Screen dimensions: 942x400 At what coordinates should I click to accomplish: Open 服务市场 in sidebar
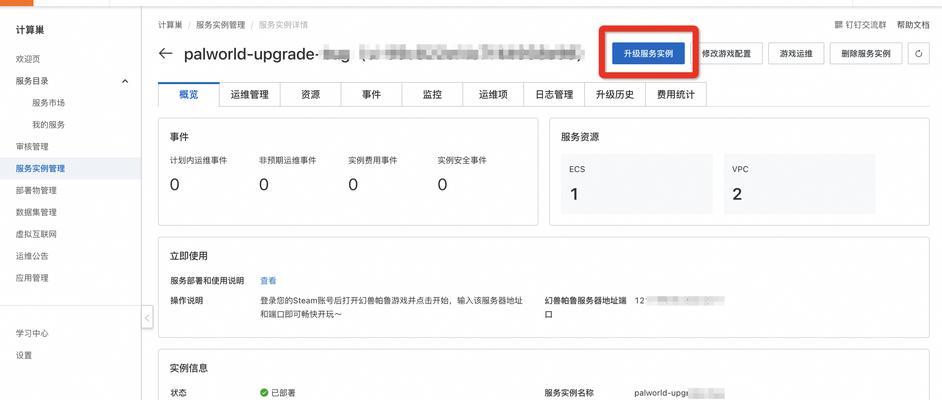point(48,103)
